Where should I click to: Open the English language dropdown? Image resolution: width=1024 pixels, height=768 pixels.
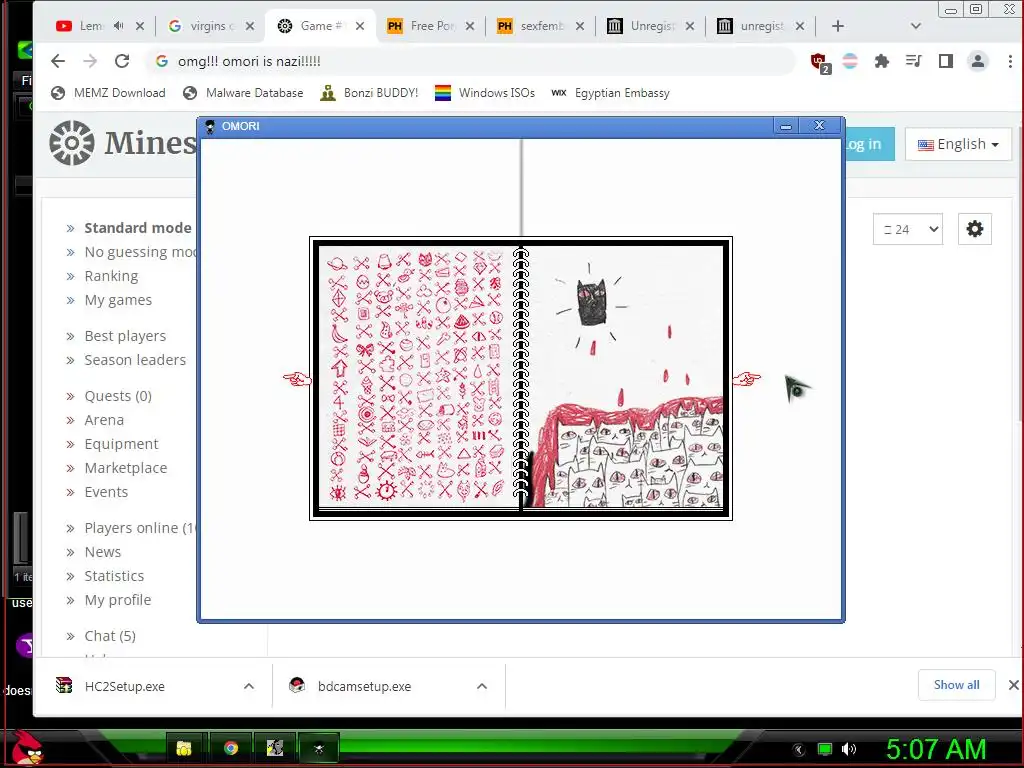958,144
